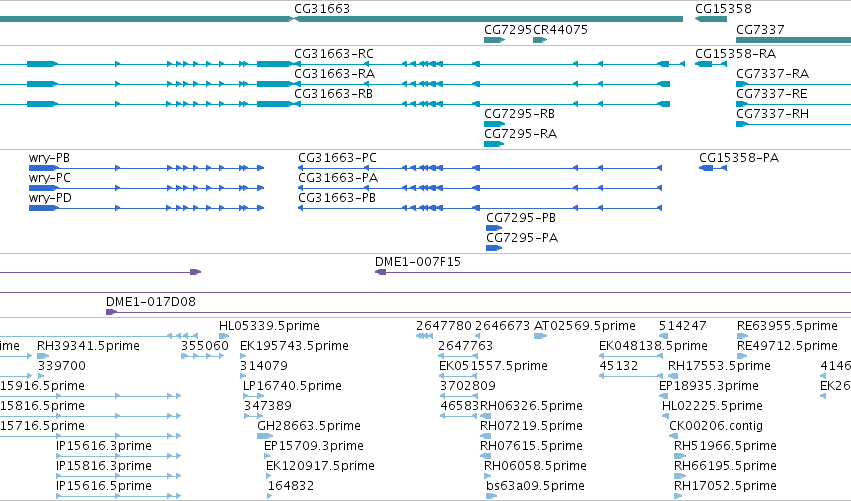Select the RH17553.5prime EST label
The image size is (851, 501).
coord(719,366)
